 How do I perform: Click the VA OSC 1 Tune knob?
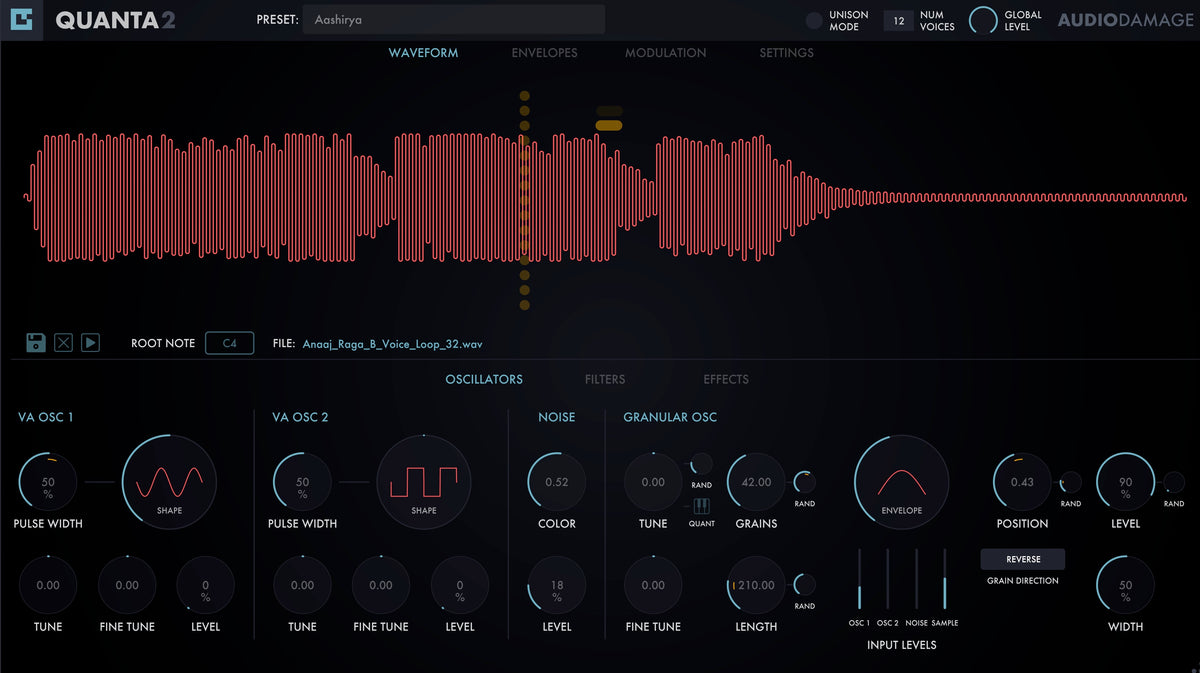(x=48, y=585)
